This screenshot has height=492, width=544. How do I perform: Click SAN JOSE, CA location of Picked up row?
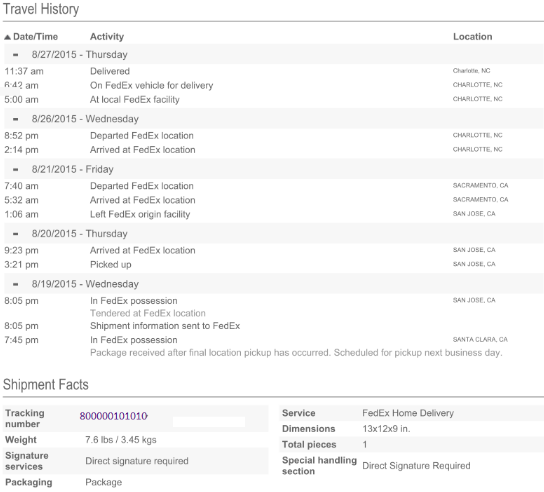tap(474, 264)
